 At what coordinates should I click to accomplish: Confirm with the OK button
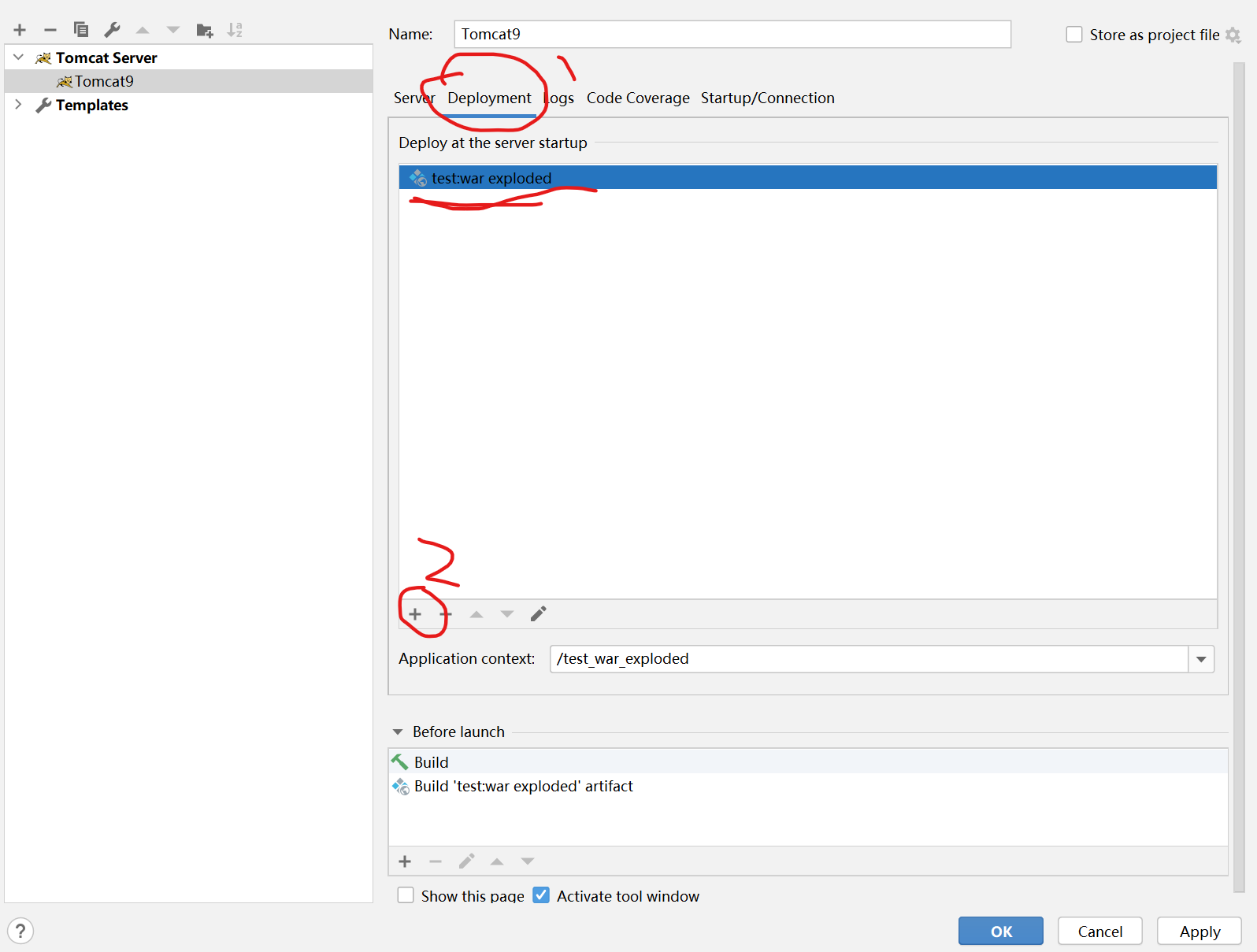coord(1001,931)
